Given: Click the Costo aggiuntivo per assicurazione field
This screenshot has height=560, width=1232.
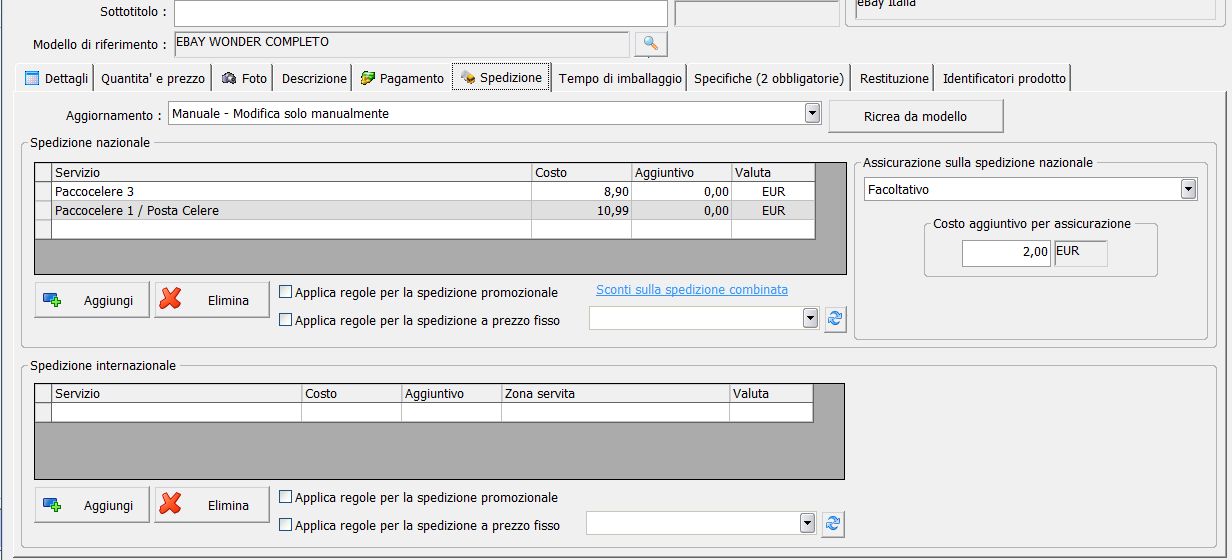Looking at the screenshot, I should point(1007,252).
